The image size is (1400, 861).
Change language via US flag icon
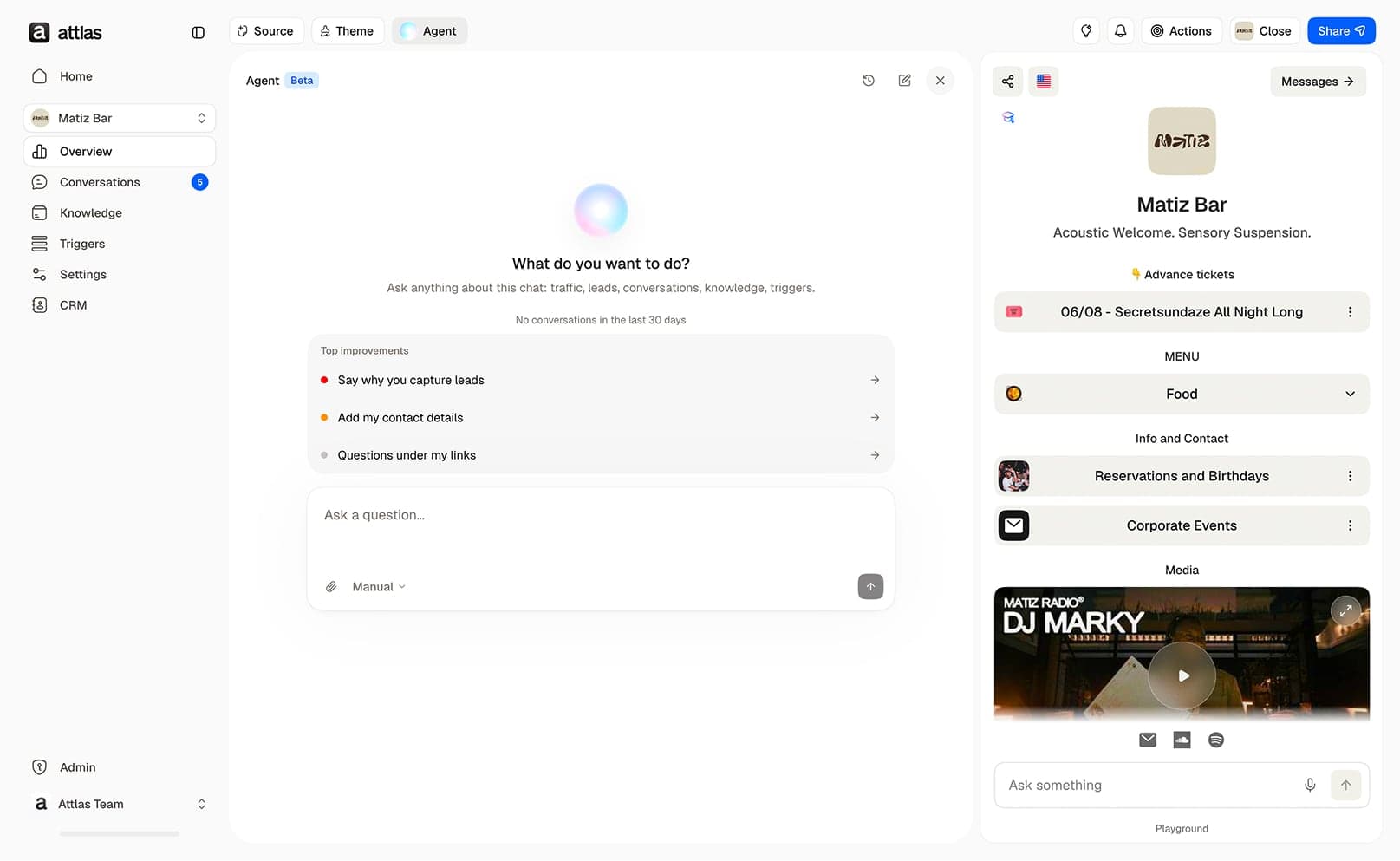pos(1044,82)
